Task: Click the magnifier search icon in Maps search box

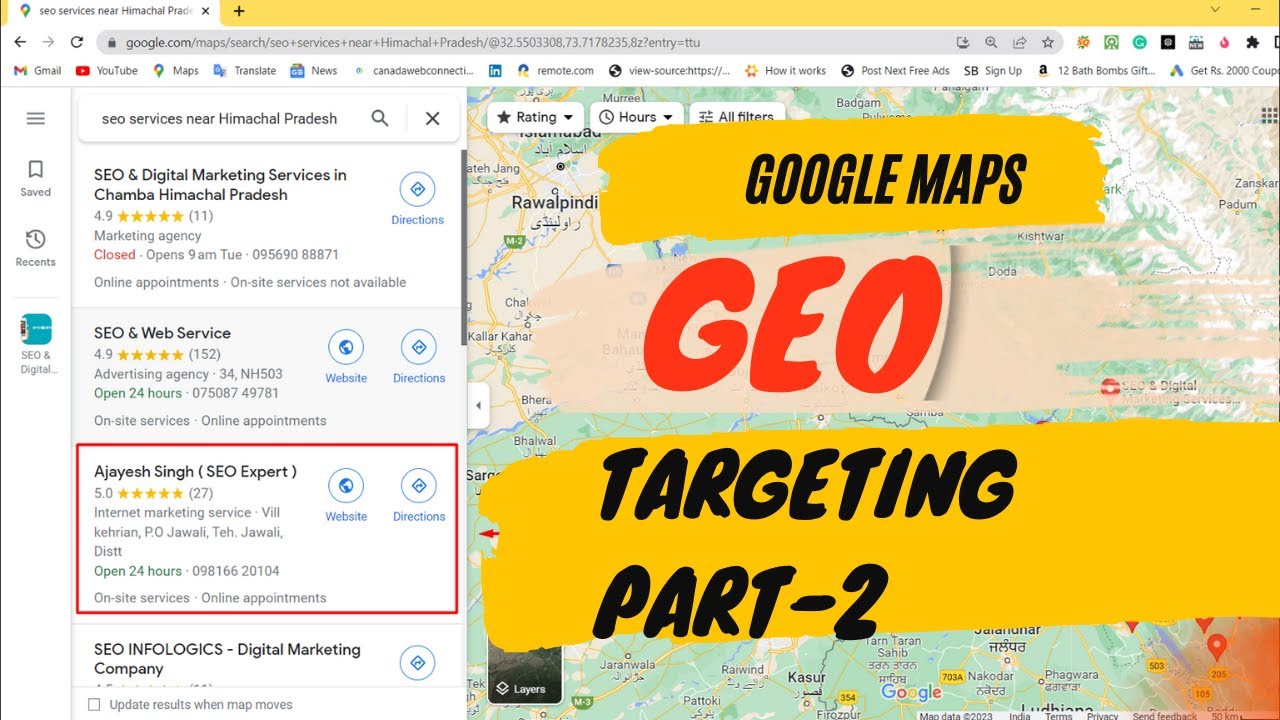Action: (380, 118)
